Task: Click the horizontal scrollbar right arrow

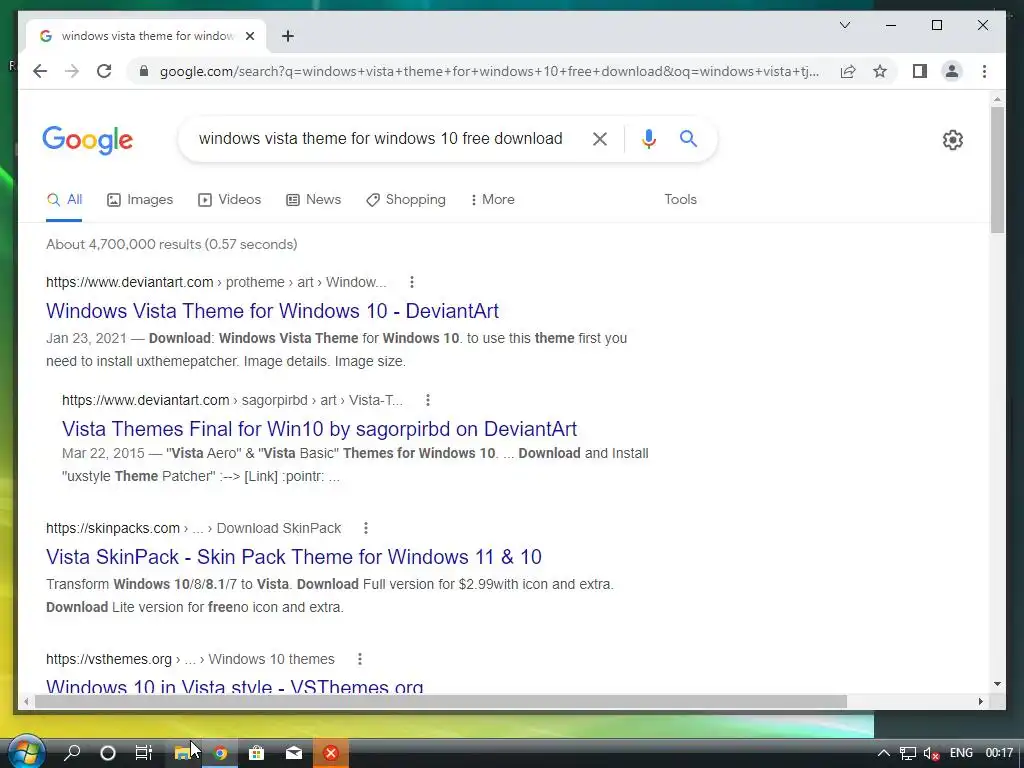Action: tap(980, 701)
